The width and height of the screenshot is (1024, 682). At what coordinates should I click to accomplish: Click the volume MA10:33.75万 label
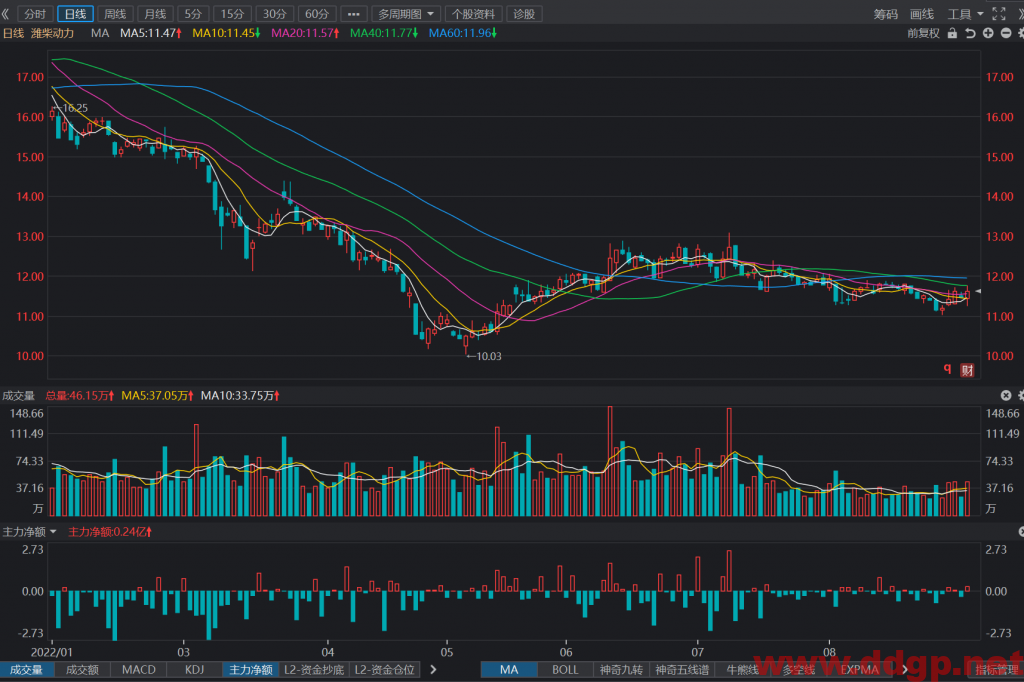coord(240,395)
